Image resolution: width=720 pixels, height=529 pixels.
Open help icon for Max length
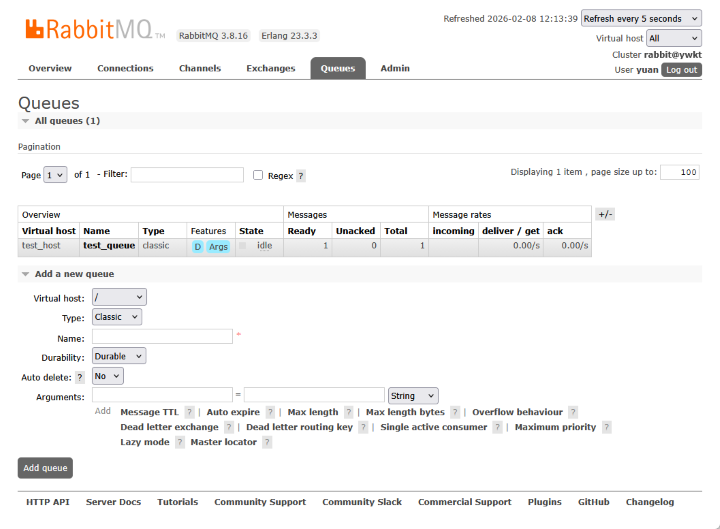349,412
